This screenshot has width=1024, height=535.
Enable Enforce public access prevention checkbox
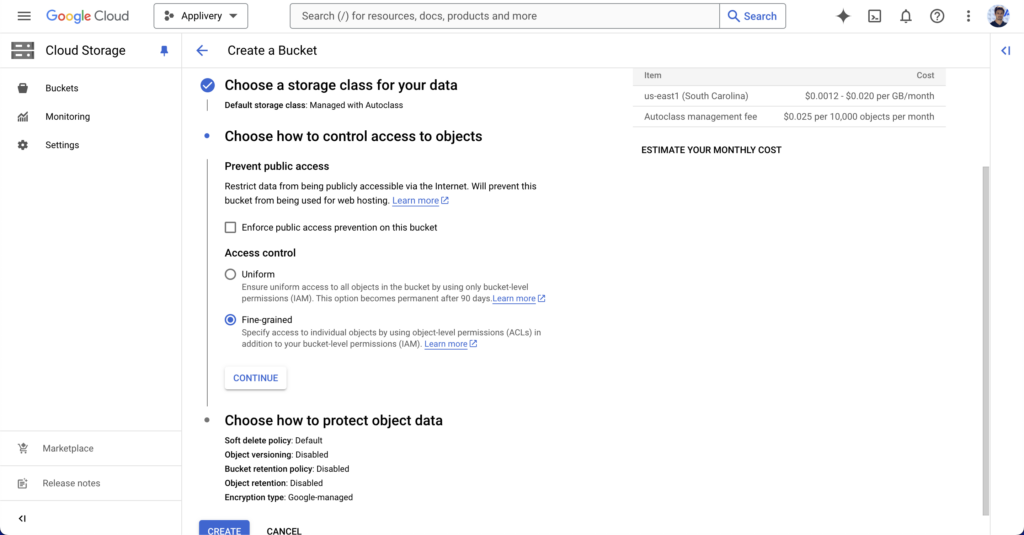pyautogui.click(x=231, y=227)
